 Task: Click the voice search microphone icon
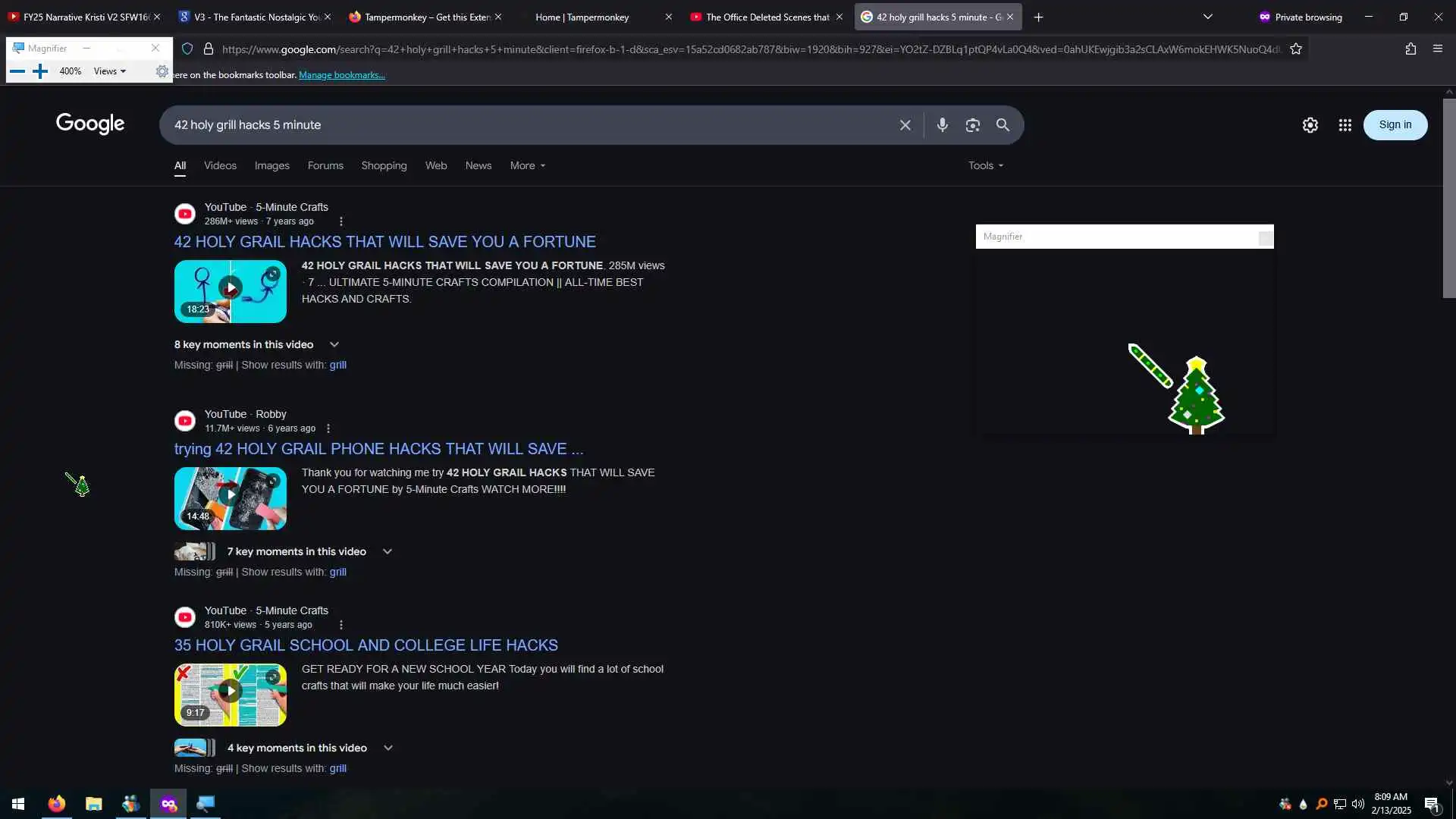pyautogui.click(x=942, y=125)
